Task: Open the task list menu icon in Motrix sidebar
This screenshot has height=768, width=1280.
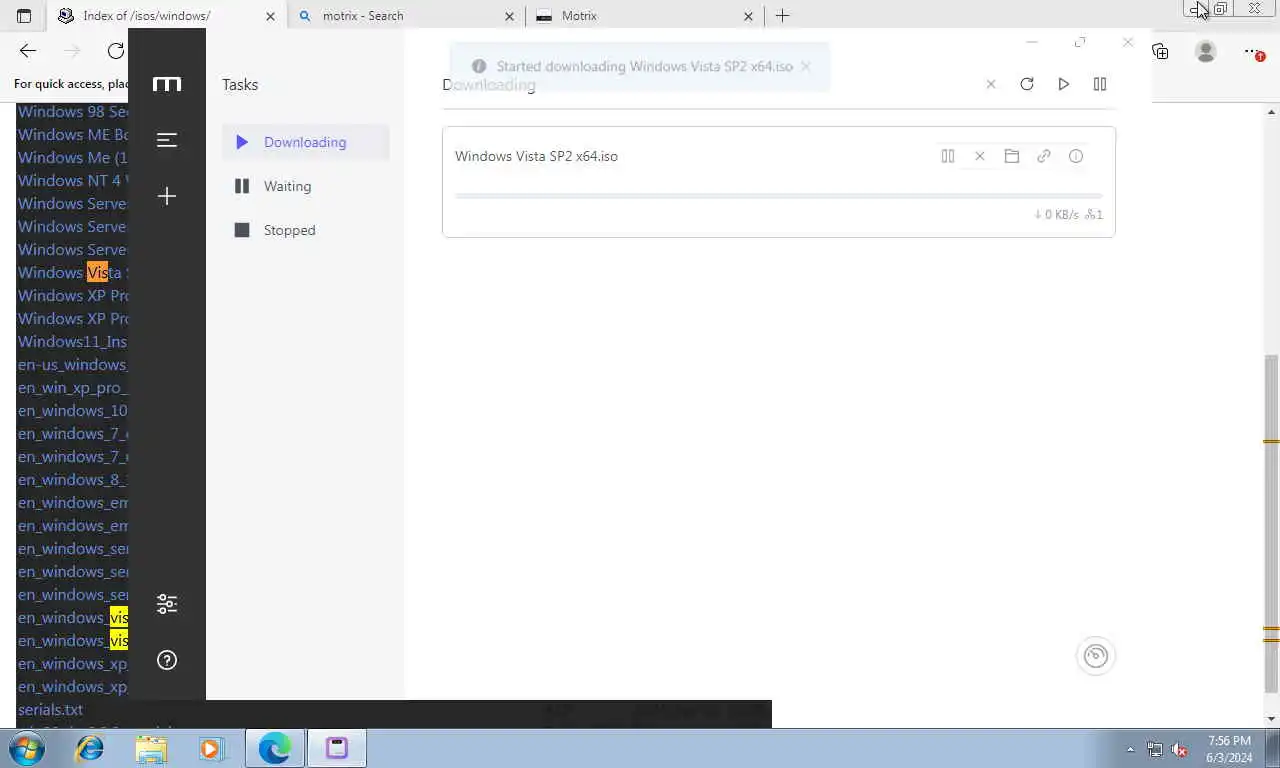Action: tap(167, 140)
